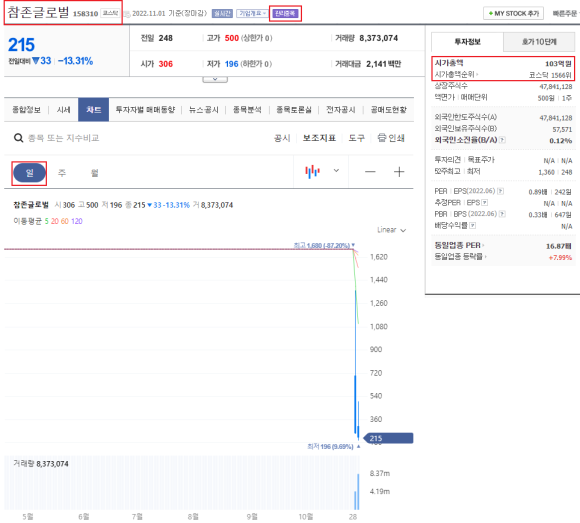Zoom in chart with the plus icon
The height and width of the screenshot is (523, 580).
pos(399,172)
